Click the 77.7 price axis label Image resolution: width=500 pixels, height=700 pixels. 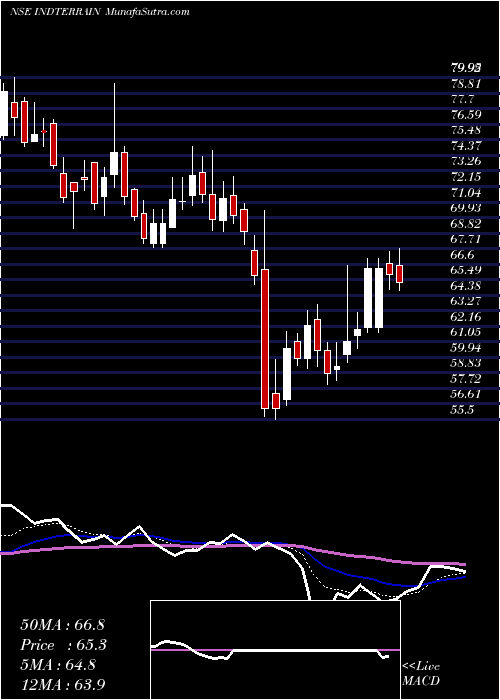coord(462,99)
